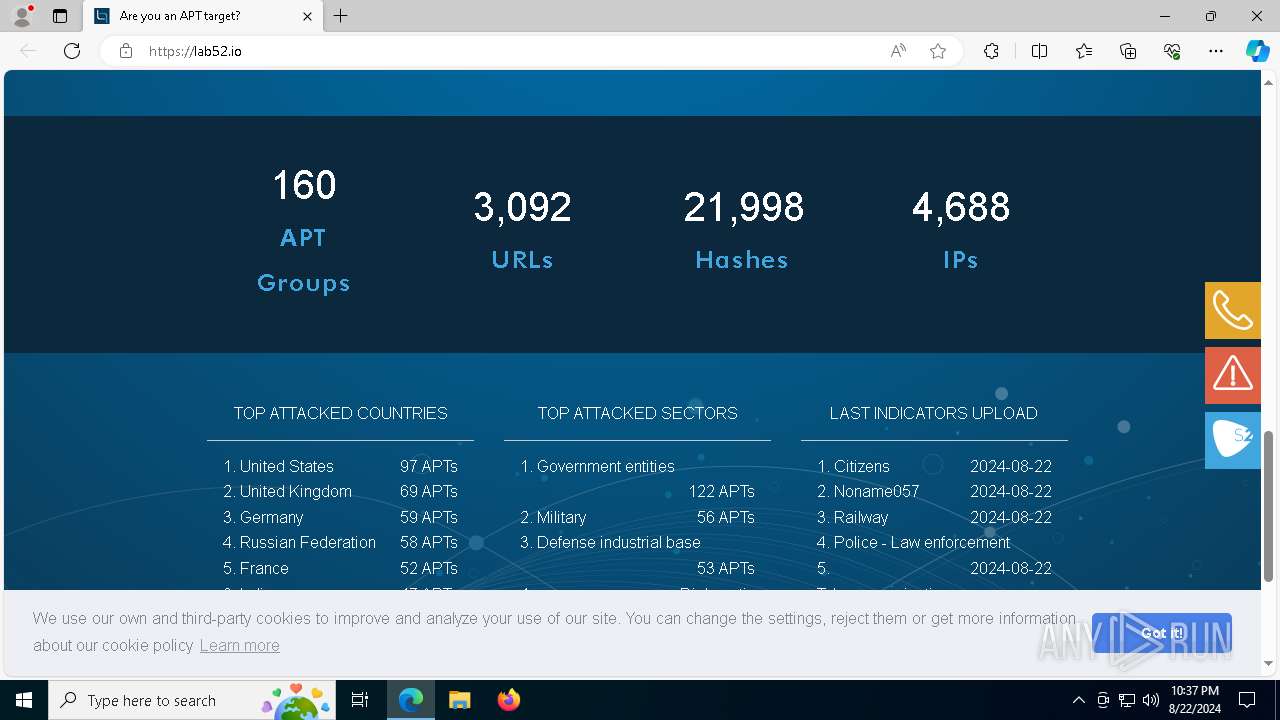Click 'Railway' in last indicators list
The height and width of the screenshot is (720, 1280).
point(861,517)
